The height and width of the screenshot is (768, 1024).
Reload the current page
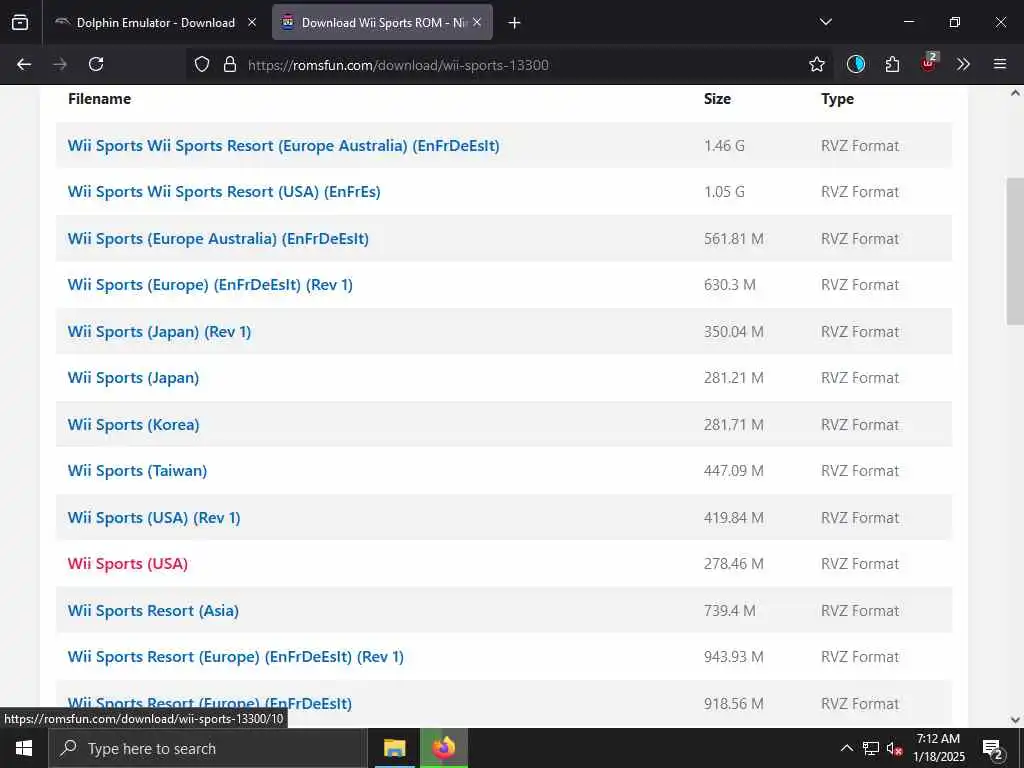[x=96, y=64]
